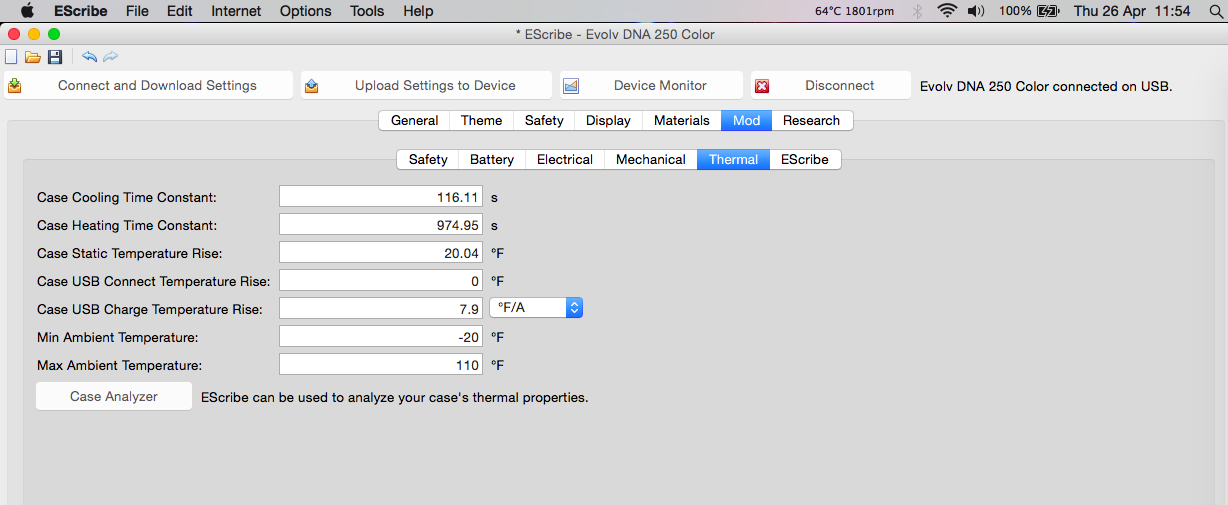Click the Open folder icon
The image size is (1228, 505).
tap(33, 57)
